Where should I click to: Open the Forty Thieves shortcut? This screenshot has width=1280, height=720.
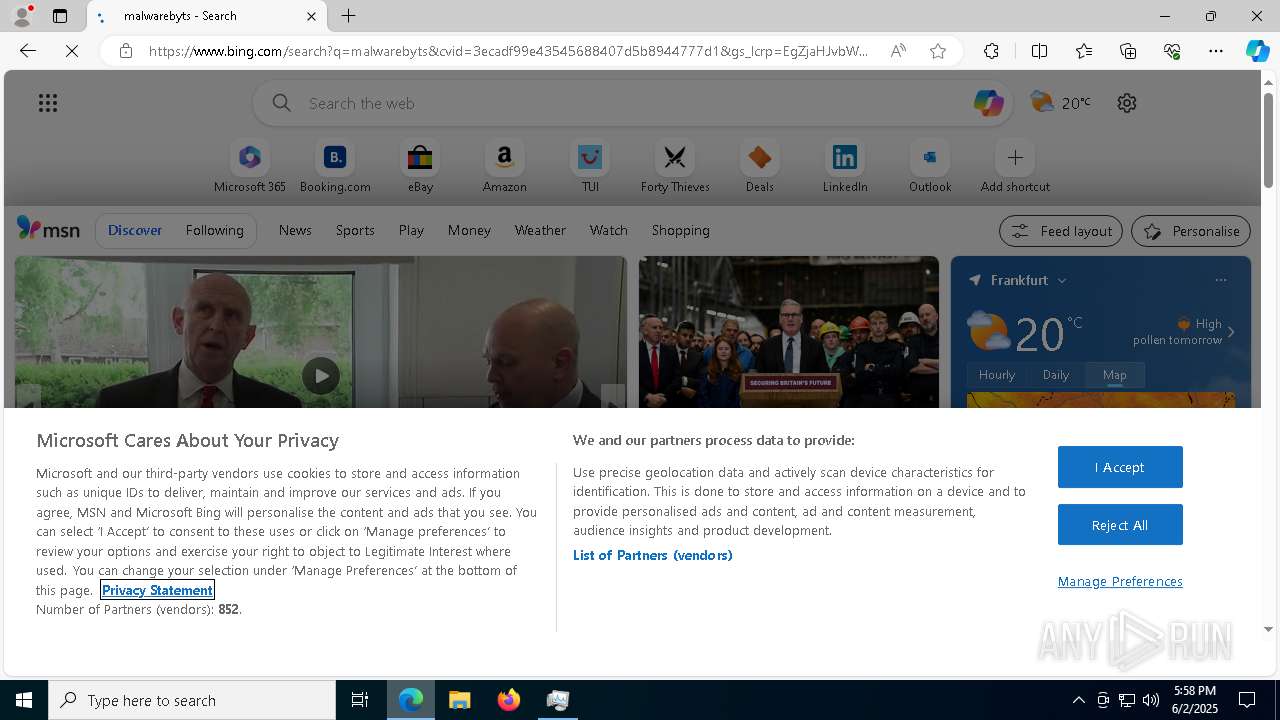click(x=675, y=167)
